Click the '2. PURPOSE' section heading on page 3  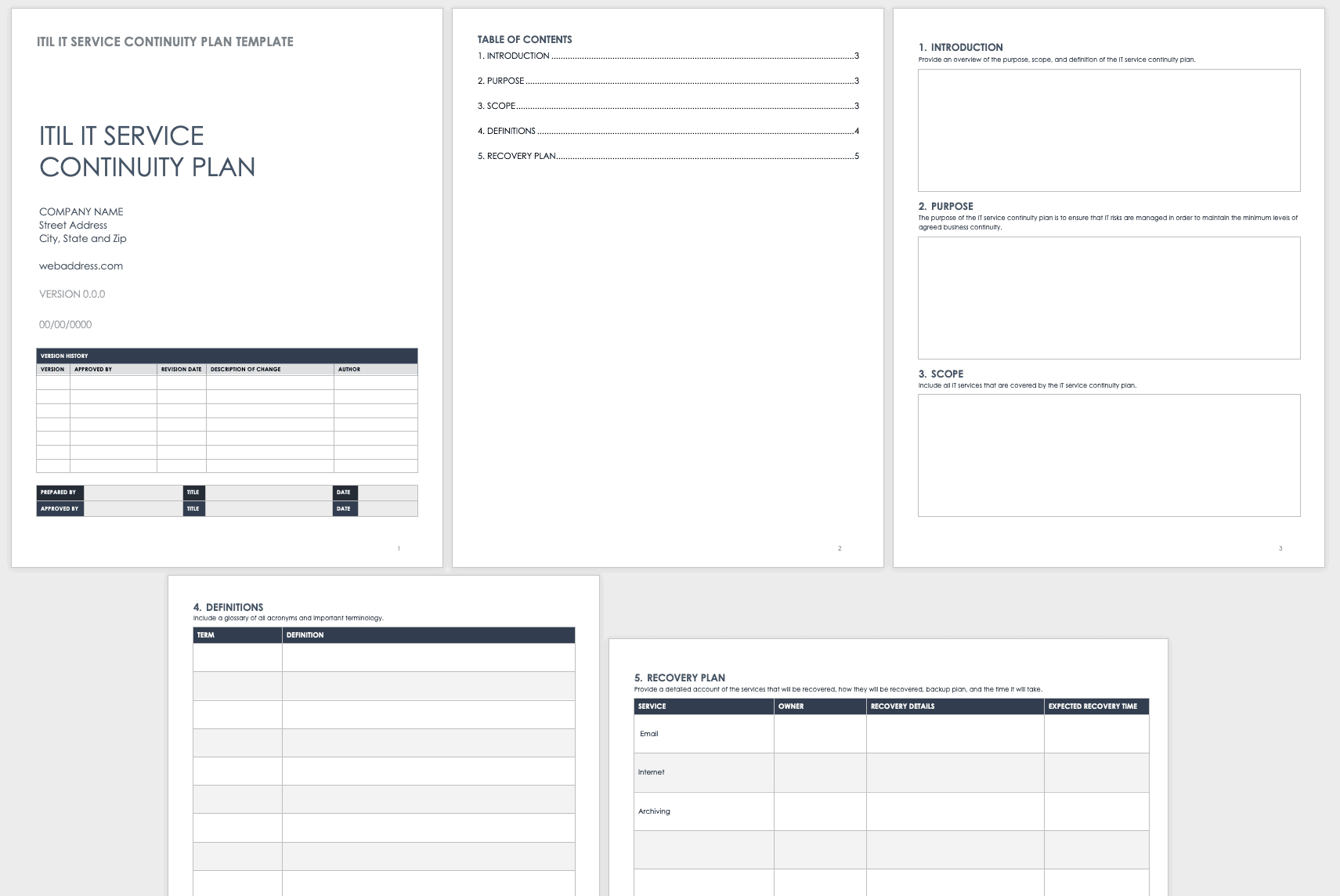946,206
